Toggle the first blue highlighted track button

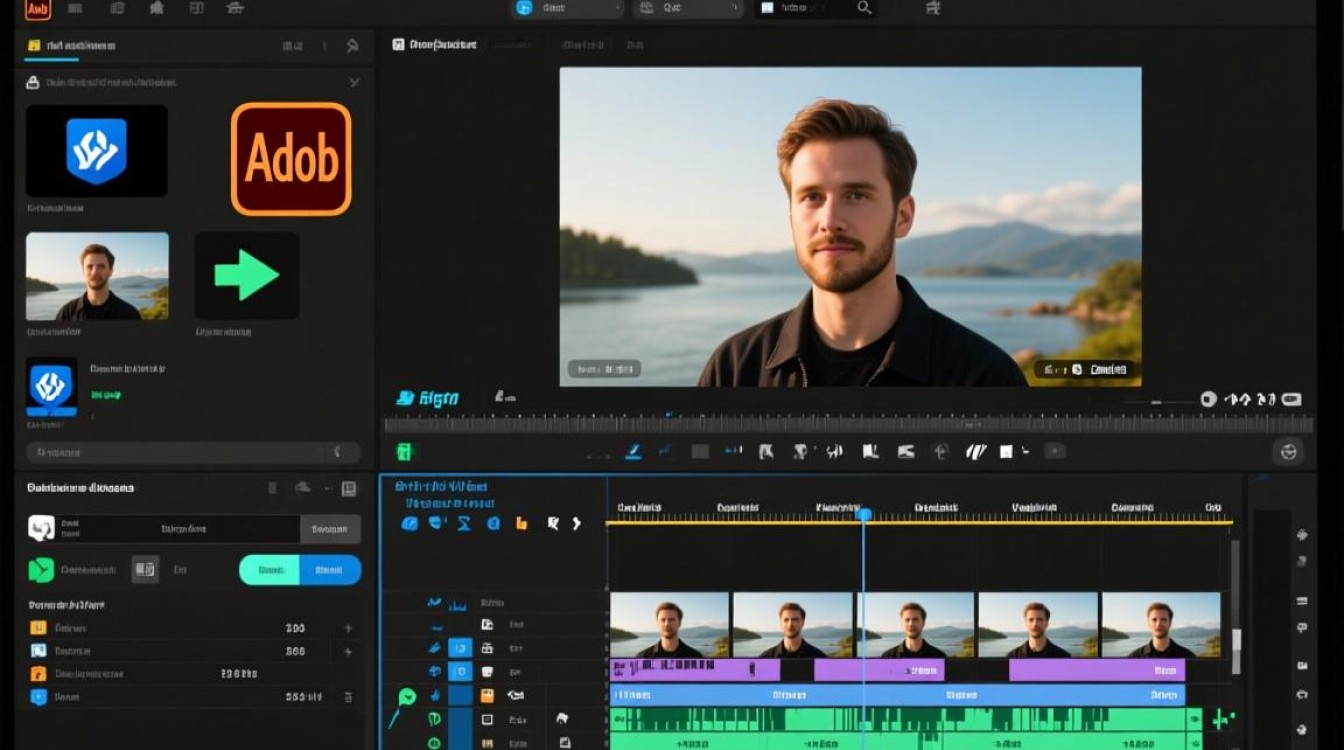pos(460,648)
